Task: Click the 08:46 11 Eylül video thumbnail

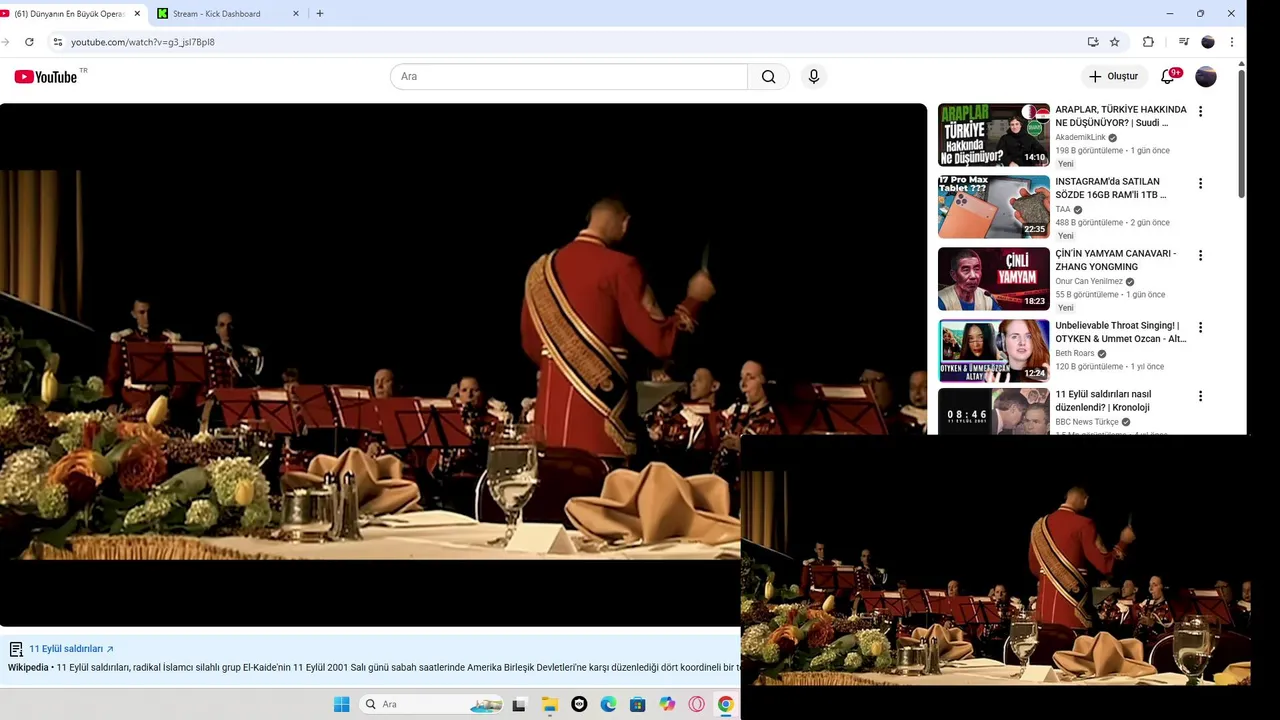Action: click(994, 411)
